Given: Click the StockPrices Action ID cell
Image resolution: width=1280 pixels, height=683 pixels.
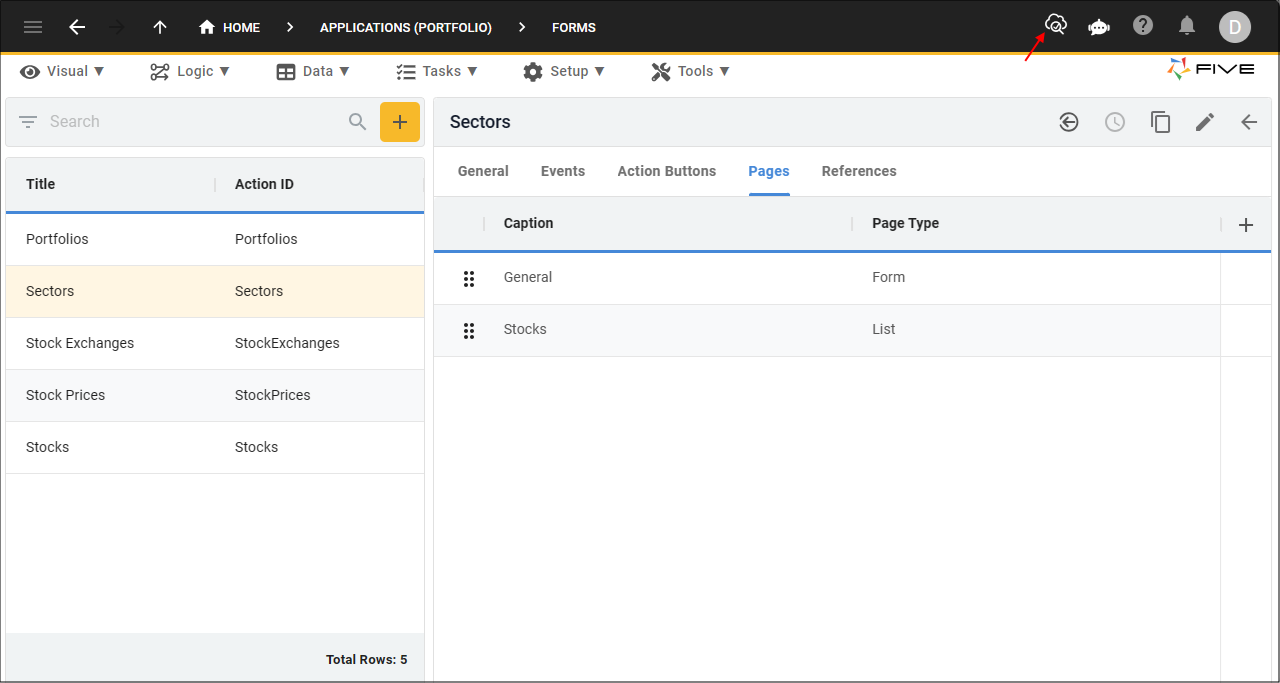Looking at the screenshot, I should [x=272, y=395].
